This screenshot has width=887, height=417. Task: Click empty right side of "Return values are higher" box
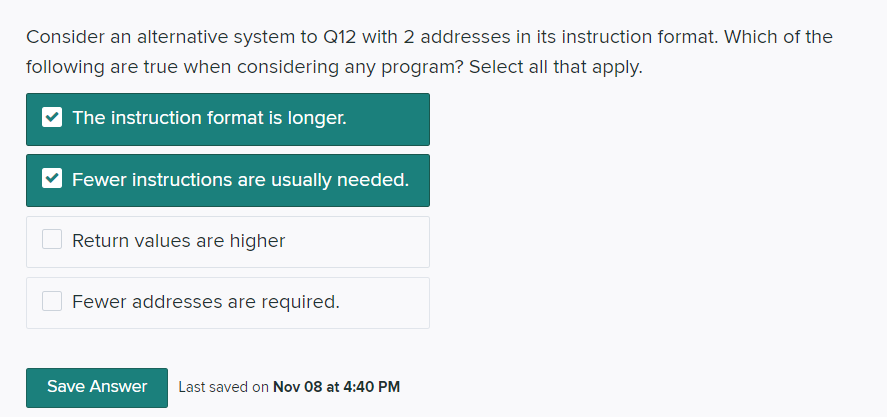tap(370, 241)
